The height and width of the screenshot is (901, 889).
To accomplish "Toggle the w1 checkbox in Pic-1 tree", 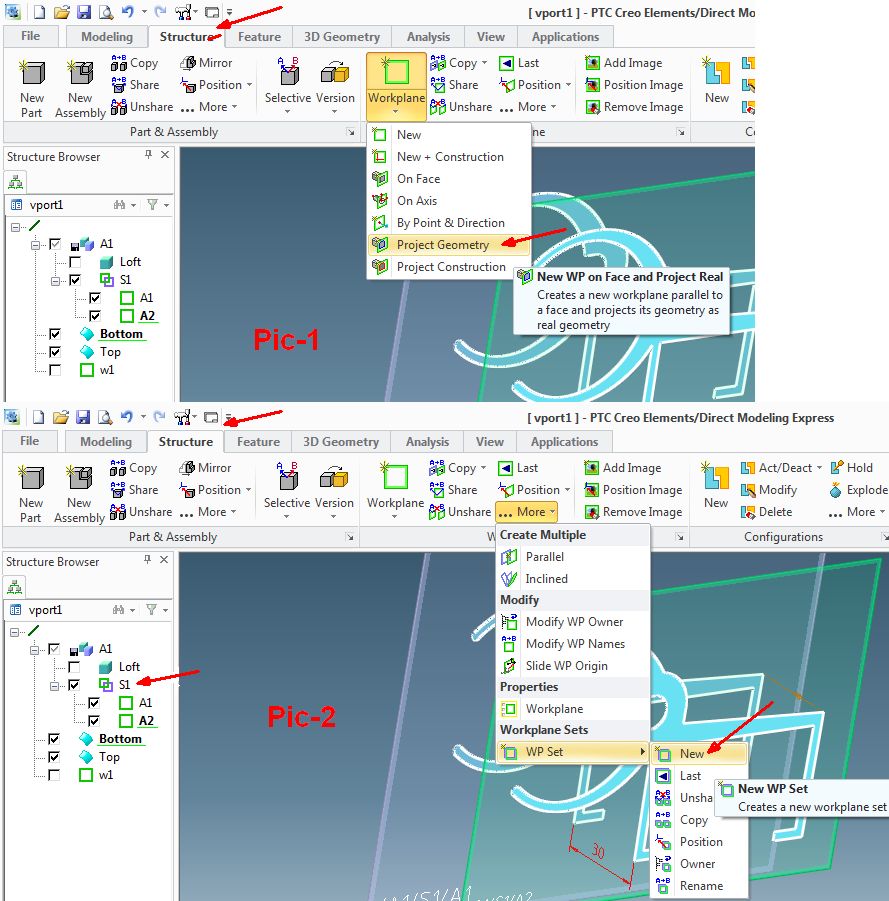I will pos(55,370).
